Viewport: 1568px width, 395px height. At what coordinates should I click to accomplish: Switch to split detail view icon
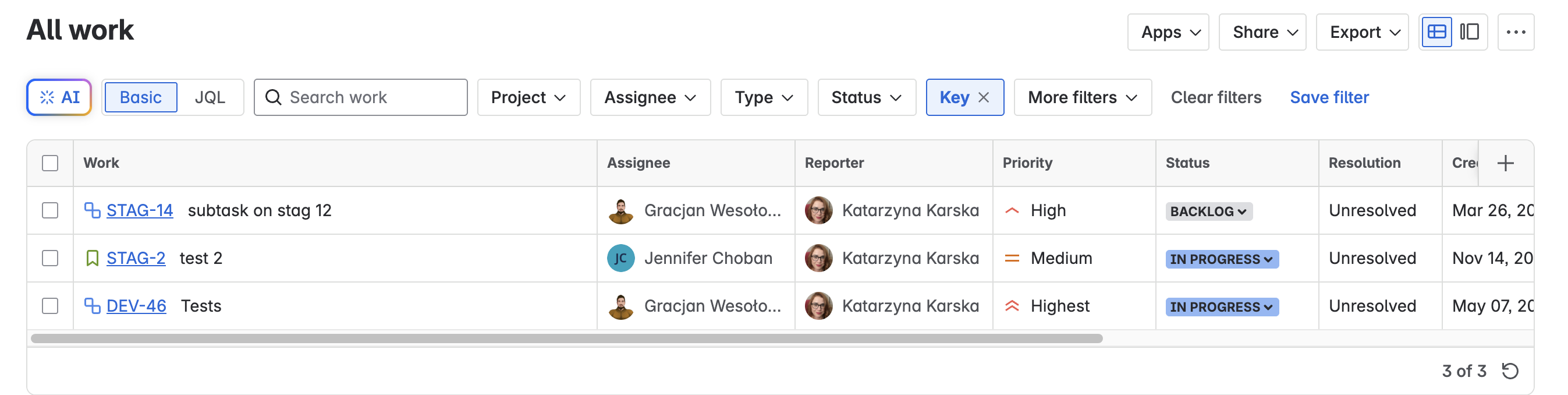tap(1470, 31)
